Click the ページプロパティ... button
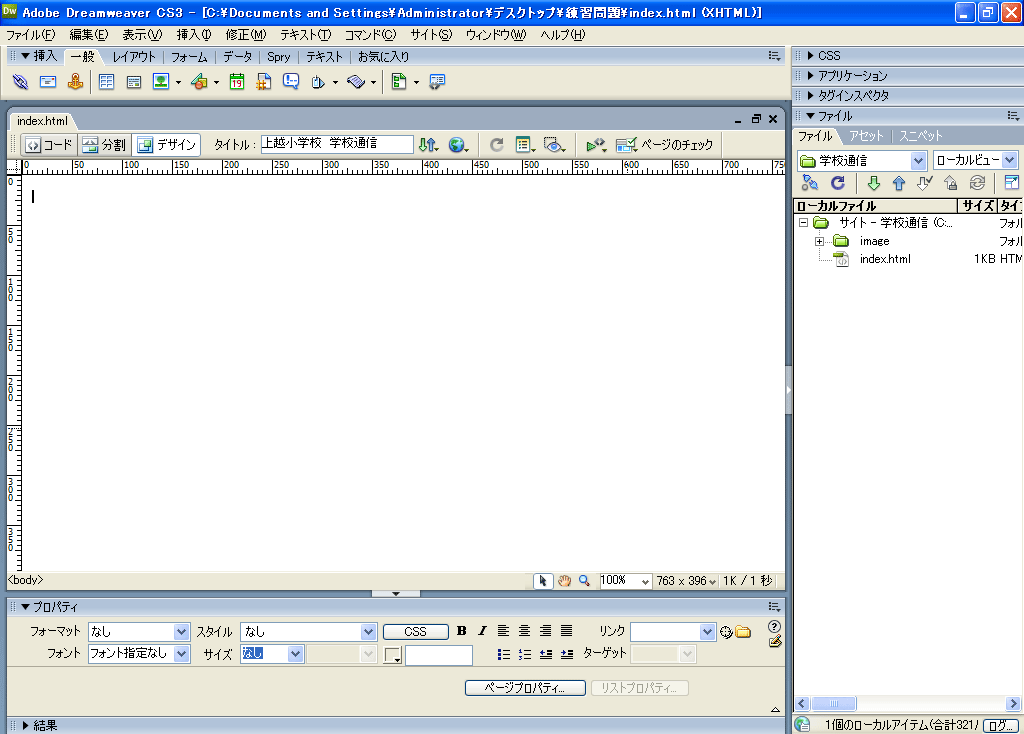This screenshot has height=734, width=1024. 525,688
